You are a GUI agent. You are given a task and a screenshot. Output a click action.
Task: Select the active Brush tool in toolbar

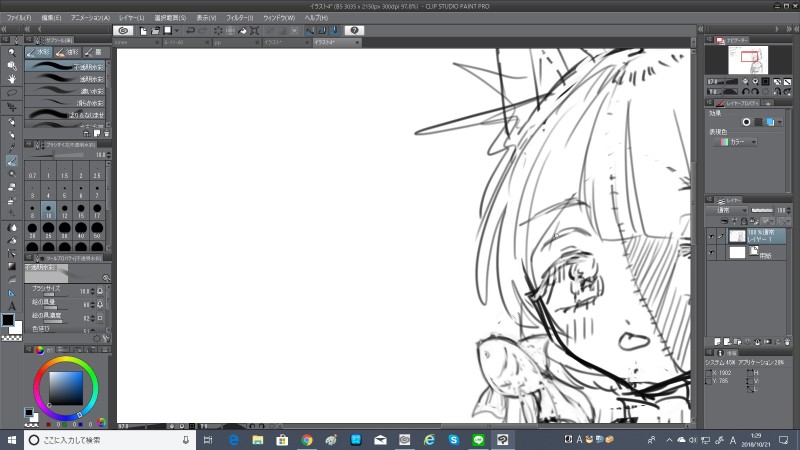point(12,161)
